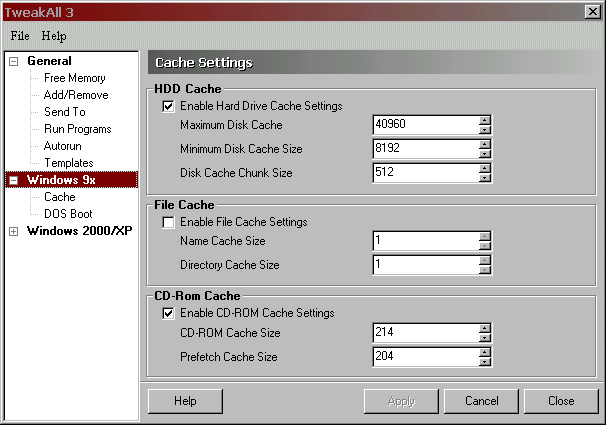Open the Run Programs page
This screenshot has width=606, height=425.
[x=78, y=129]
